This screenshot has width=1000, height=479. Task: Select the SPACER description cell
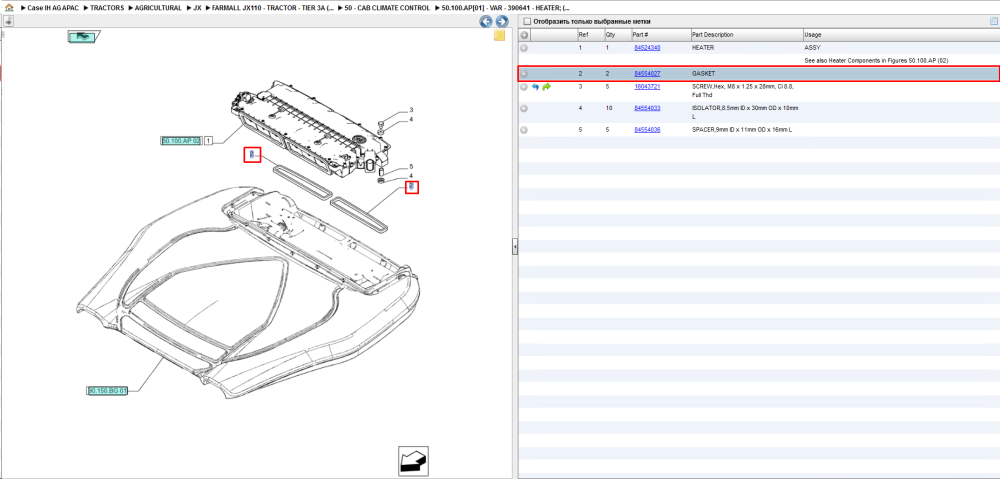[742, 129]
